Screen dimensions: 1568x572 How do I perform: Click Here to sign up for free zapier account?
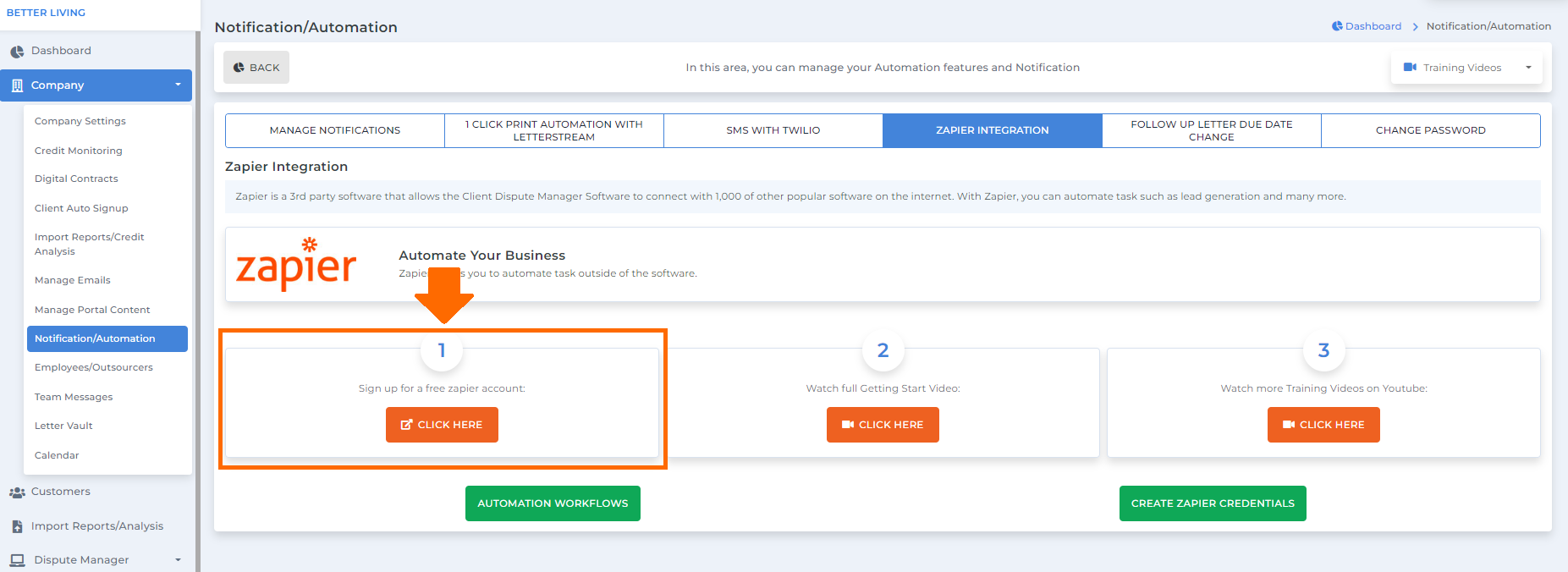(x=442, y=425)
